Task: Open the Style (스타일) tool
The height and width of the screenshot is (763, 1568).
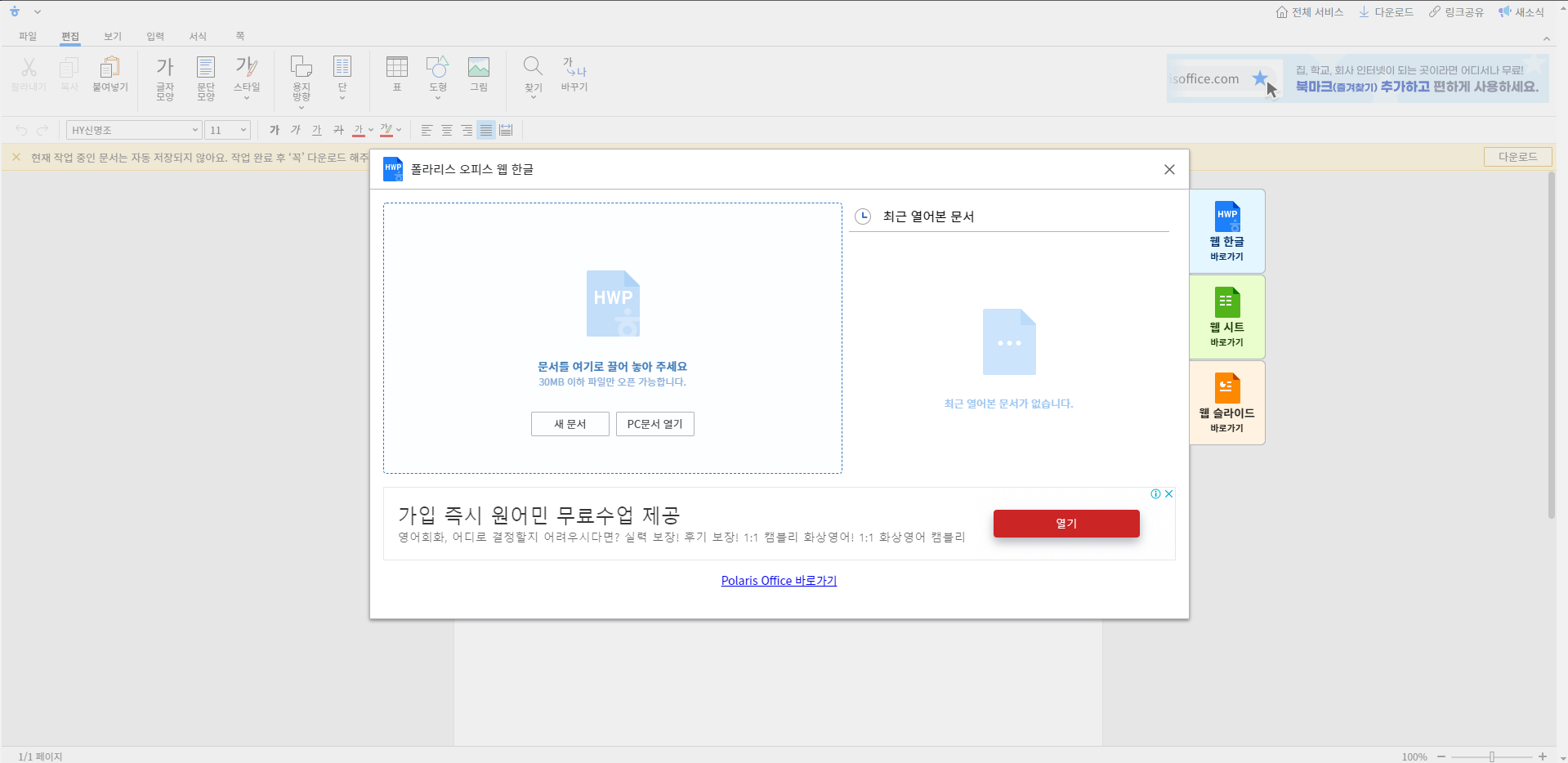Action: tap(247, 78)
